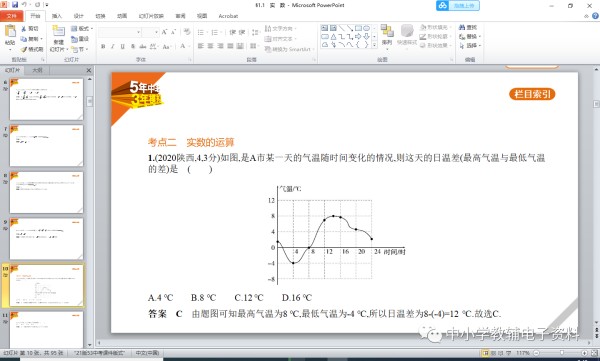Image resolution: width=600 pixels, height=361 pixels.
Task: Switch to the Acrobat ribbon tab
Action: pyautogui.click(x=228, y=16)
